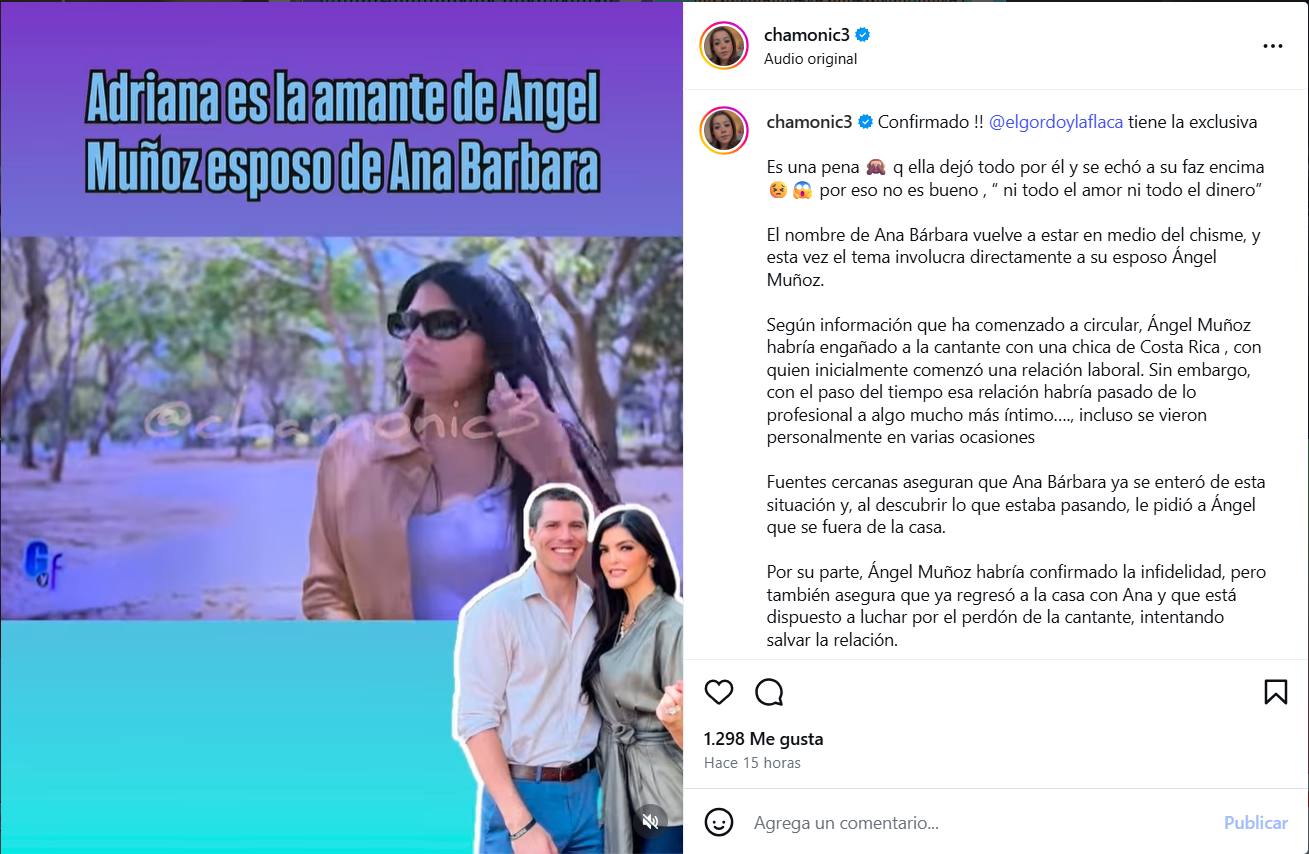
Task: Unmute the video with the speaker icon
Action: tap(650, 821)
